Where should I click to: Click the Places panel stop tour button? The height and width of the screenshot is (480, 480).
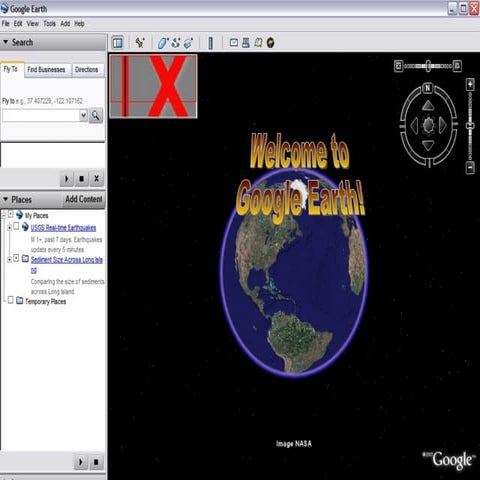(x=96, y=462)
